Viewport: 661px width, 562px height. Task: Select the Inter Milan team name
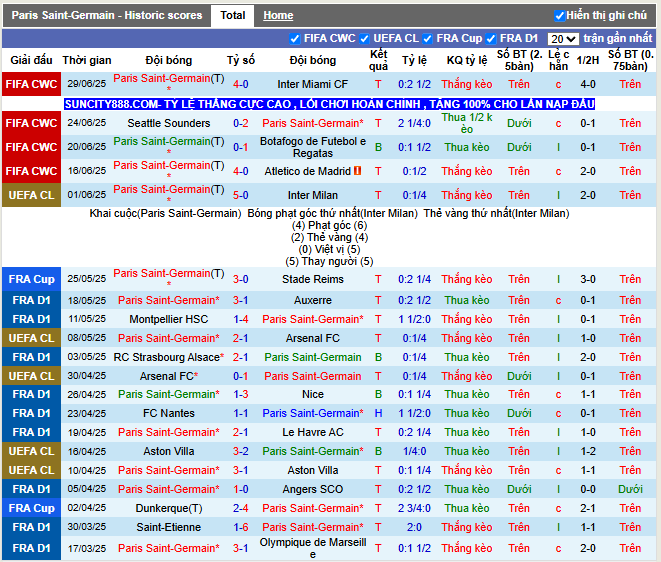[312, 195]
